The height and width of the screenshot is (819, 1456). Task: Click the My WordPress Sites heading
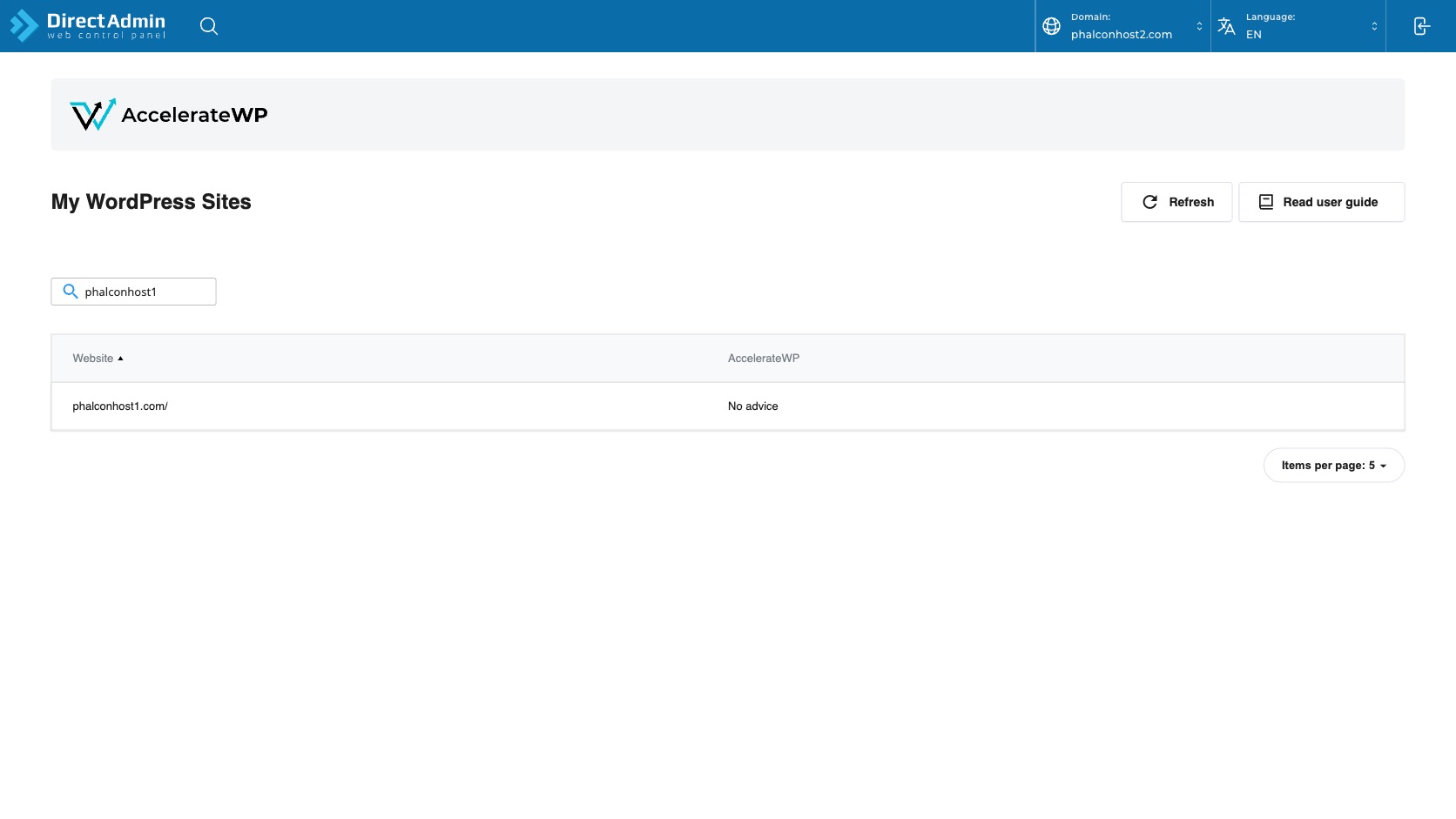pos(152,202)
